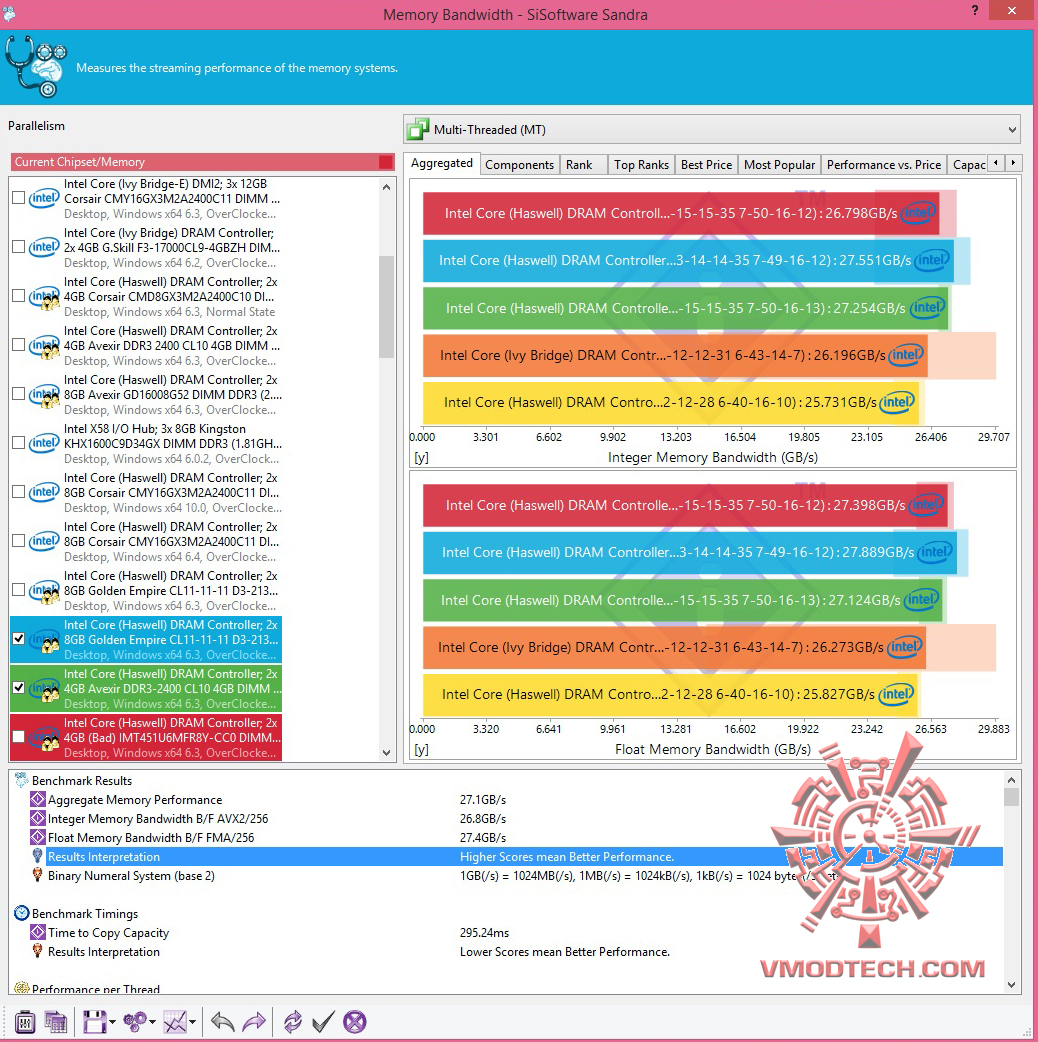The height and width of the screenshot is (1042, 1038).
Task: Click the question mark help icon
Action: 975,11
